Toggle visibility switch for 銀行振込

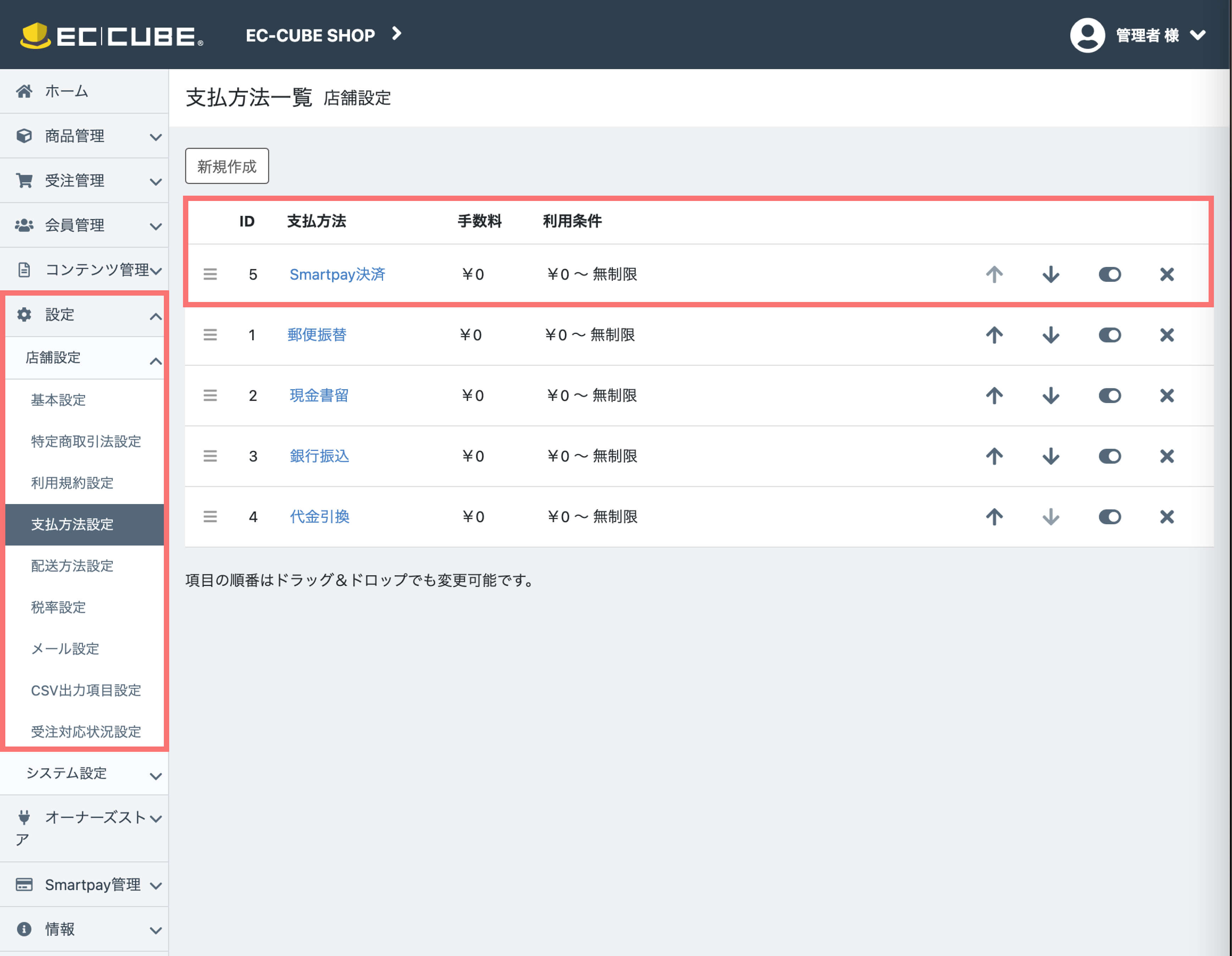point(1109,456)
